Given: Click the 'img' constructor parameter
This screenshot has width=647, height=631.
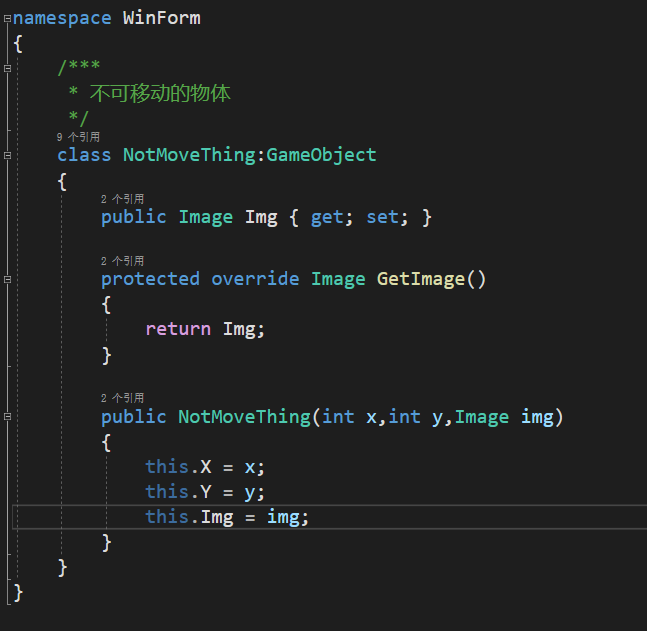Looking at the screenshot, I should point(537,417).
